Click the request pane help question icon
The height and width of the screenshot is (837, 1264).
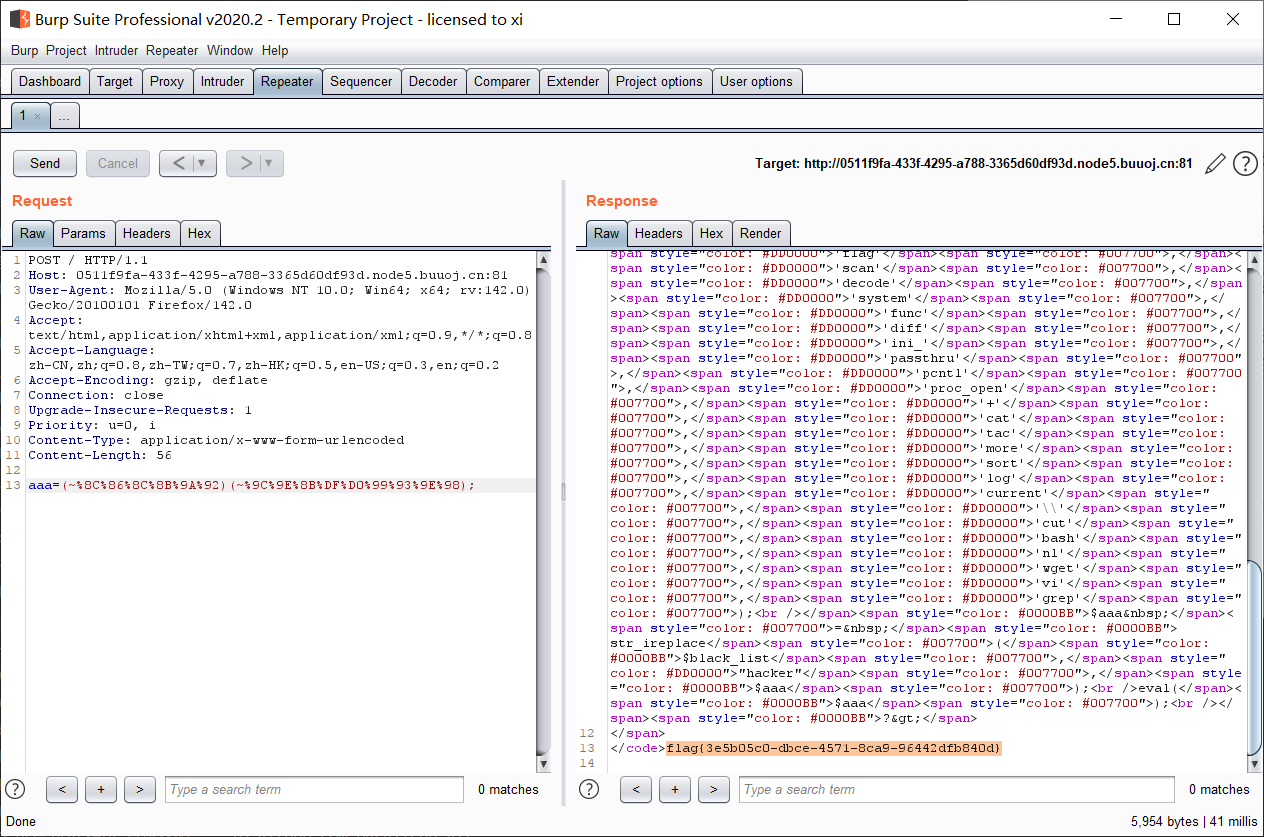coord(15,789)
